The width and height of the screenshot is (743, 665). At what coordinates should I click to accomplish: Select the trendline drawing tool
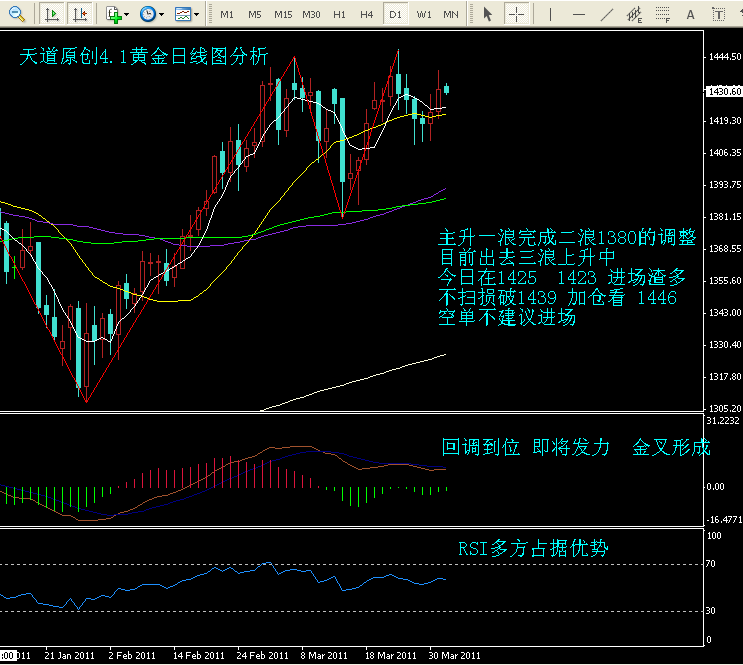pyautogui.click(x=607, y=15)
